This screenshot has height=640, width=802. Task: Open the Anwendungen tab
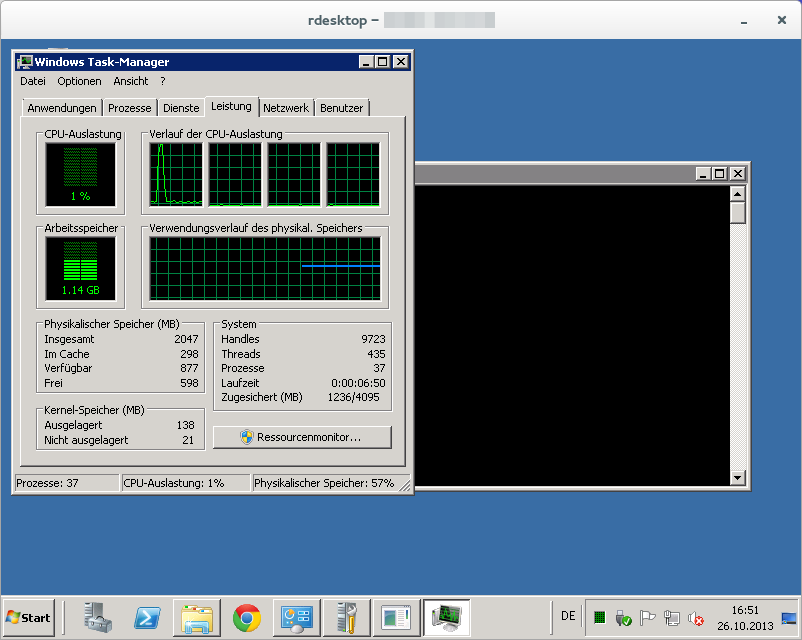tap(62, 108)
